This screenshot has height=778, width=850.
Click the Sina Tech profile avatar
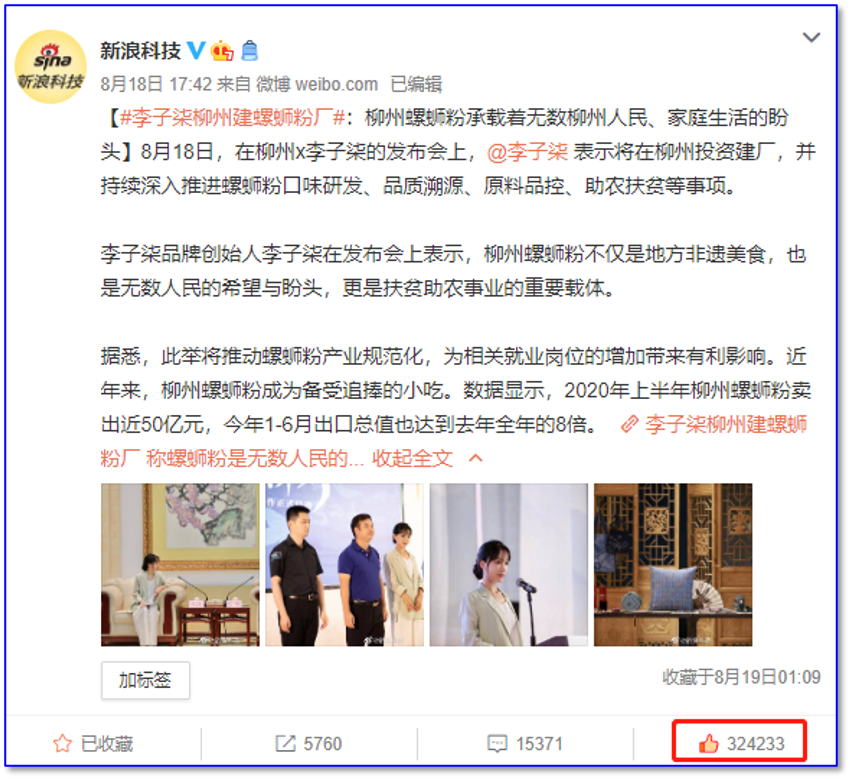(x=50, y=67)
